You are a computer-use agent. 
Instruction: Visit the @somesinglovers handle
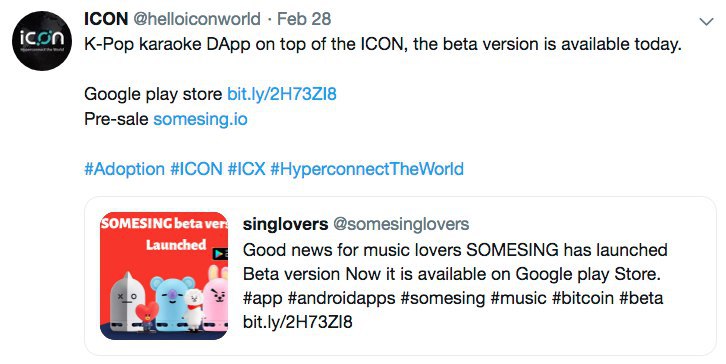(401, 224)
